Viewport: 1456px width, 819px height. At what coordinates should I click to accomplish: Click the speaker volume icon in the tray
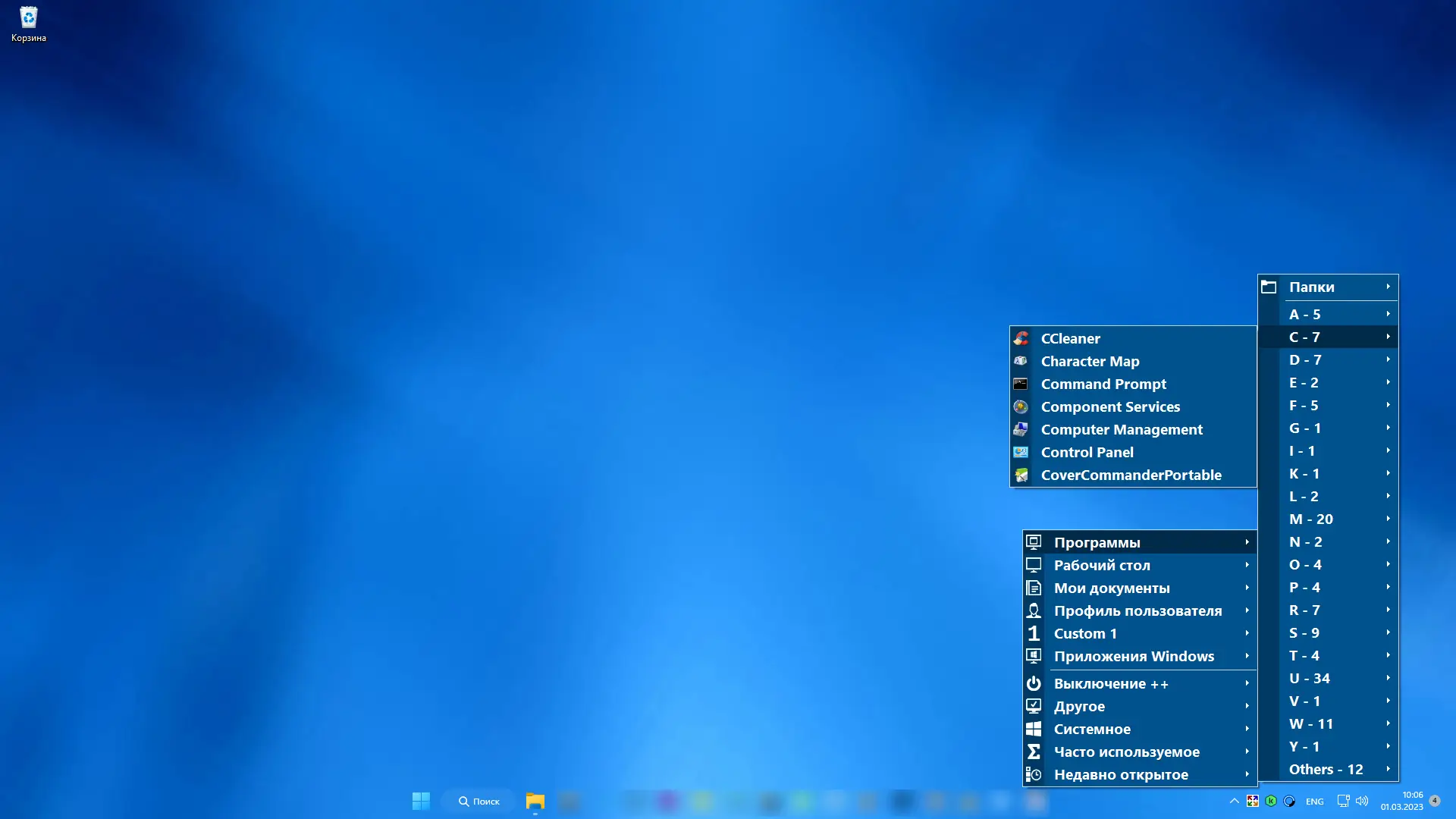click(x=1363, y=801)
